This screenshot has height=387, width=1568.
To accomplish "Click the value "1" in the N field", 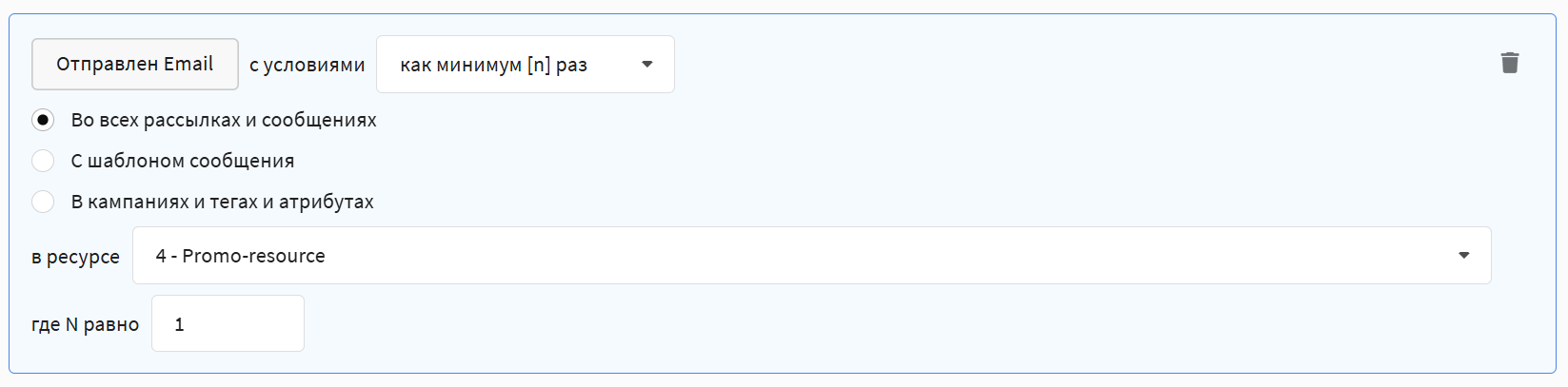I will point(179,324).
